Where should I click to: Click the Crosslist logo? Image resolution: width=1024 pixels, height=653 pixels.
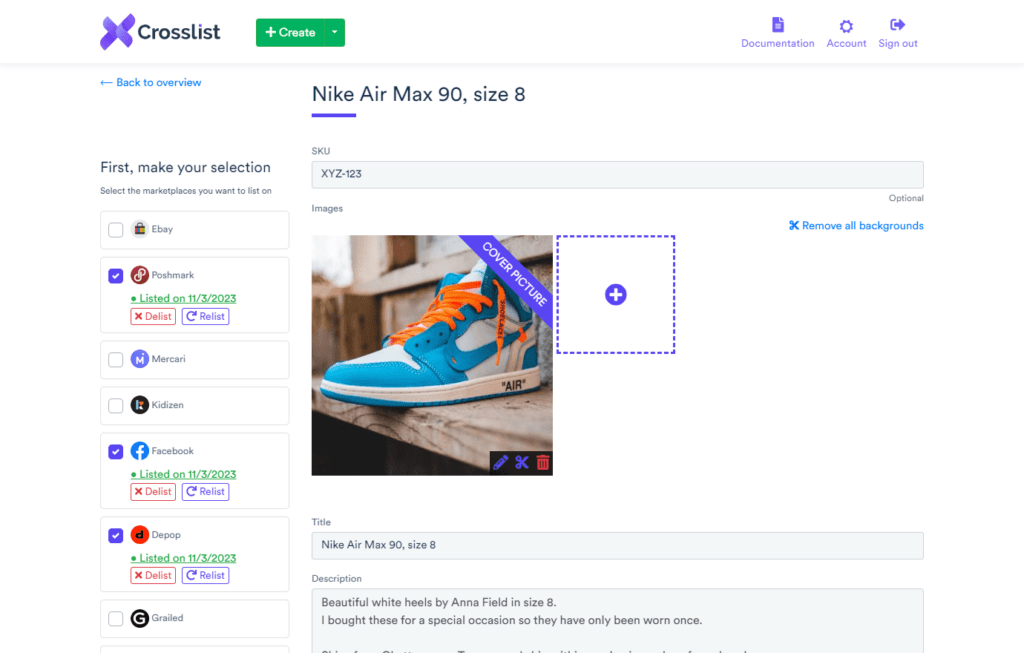(159, 31)
